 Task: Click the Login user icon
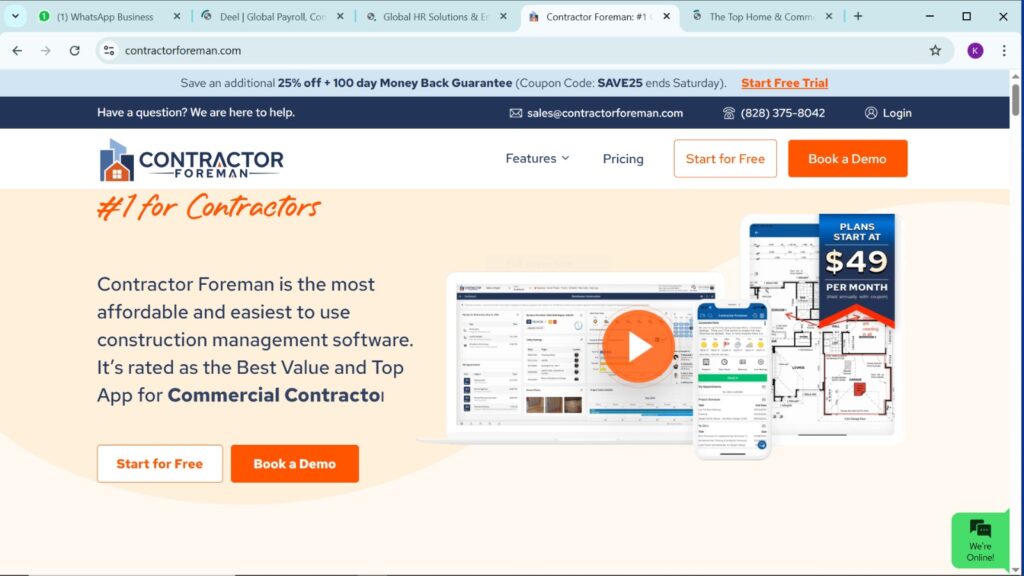tap(871, 113)
